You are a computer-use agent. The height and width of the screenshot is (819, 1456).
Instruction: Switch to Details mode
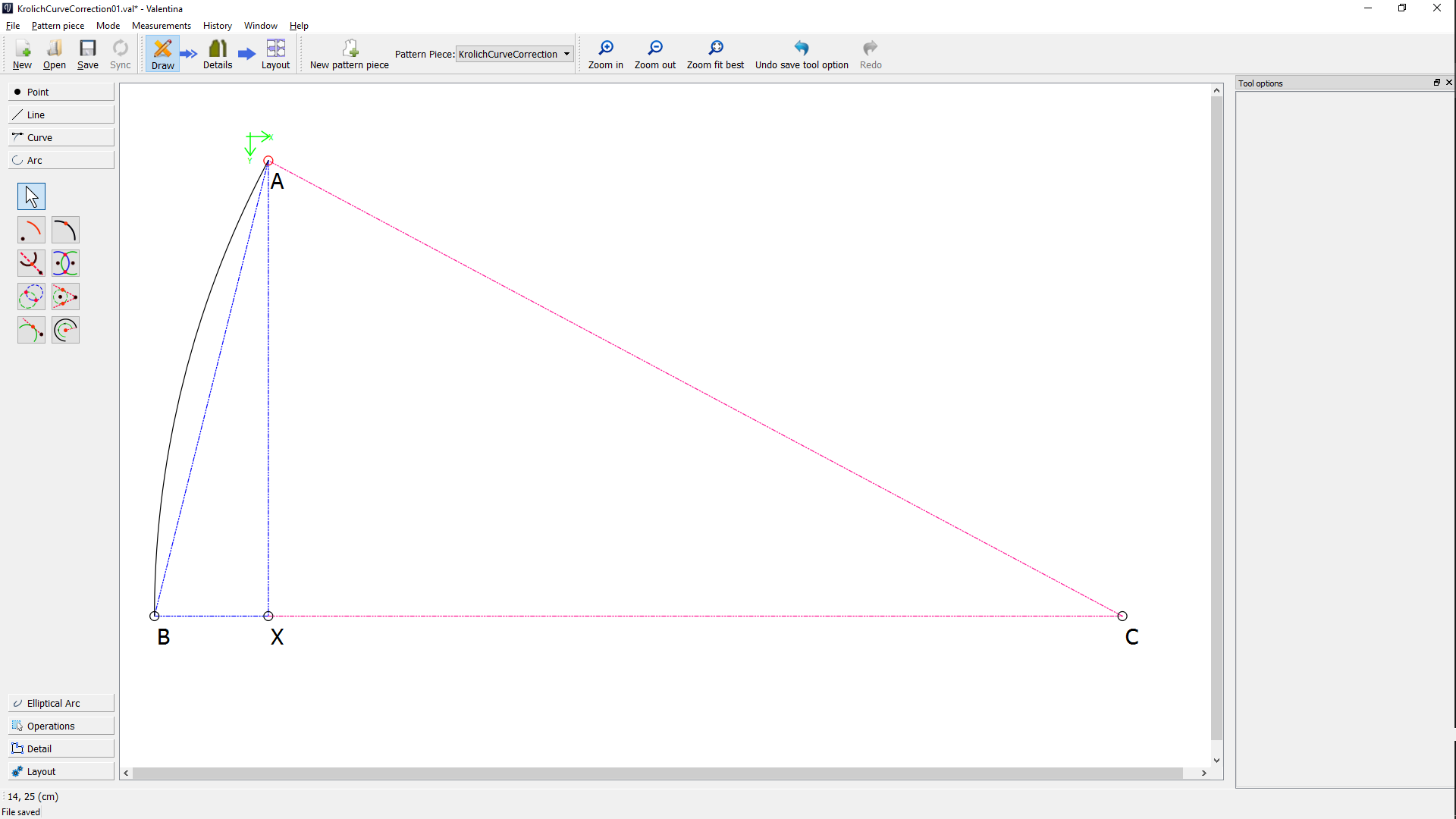(218, 54)
